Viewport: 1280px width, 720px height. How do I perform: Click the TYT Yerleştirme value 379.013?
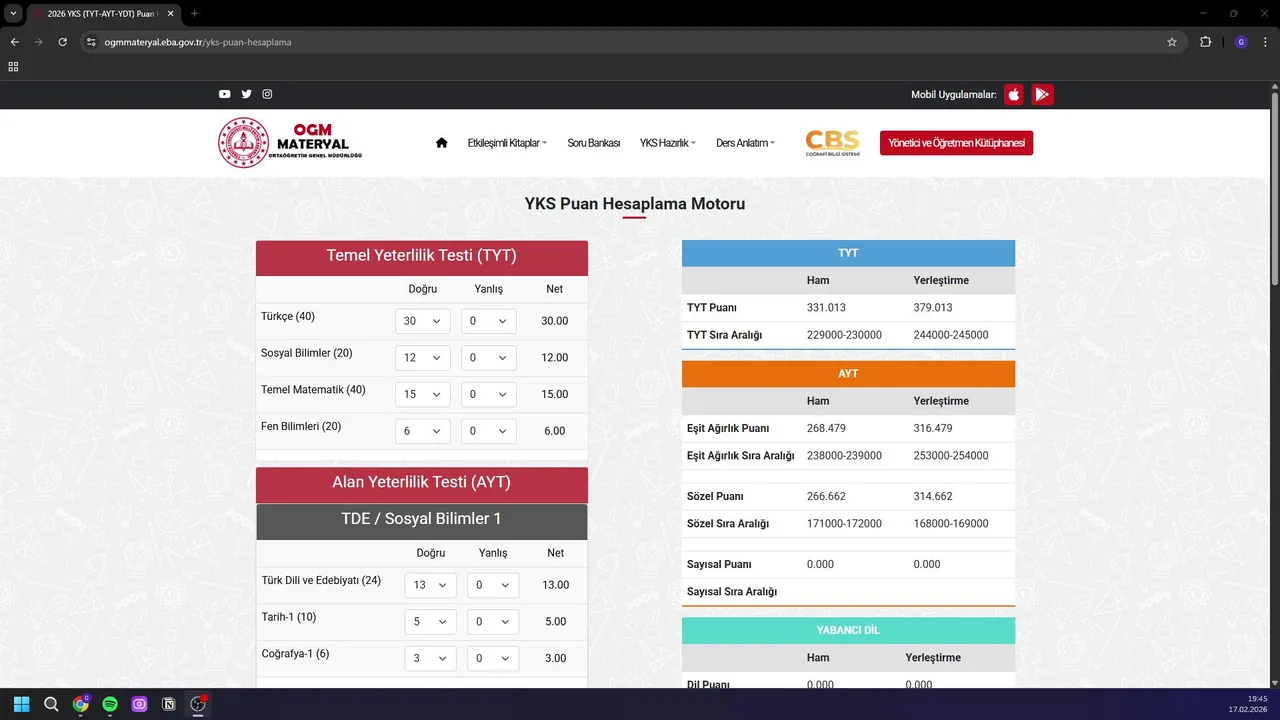click(x=933, y=308)
